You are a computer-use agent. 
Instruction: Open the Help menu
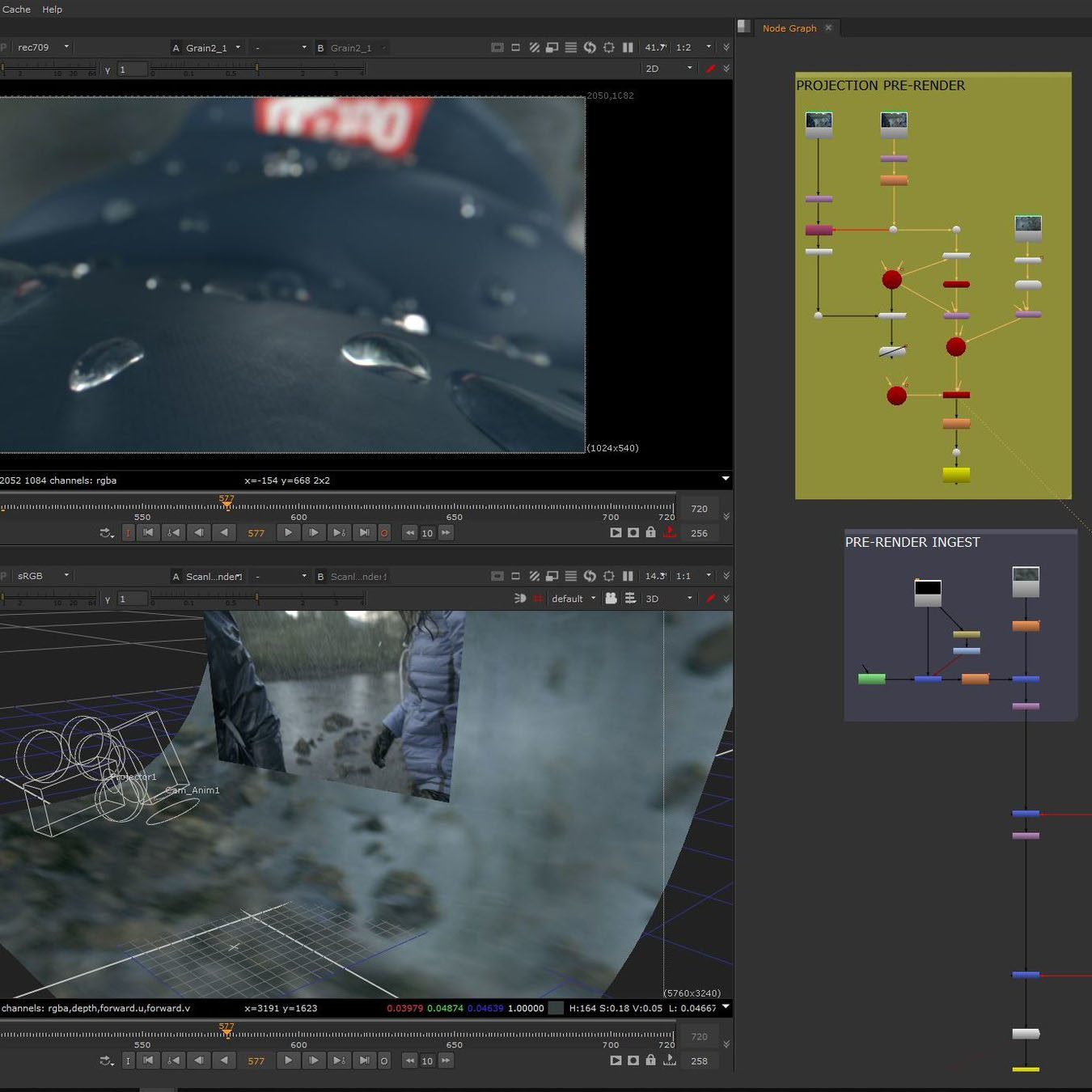coord(52,10)
